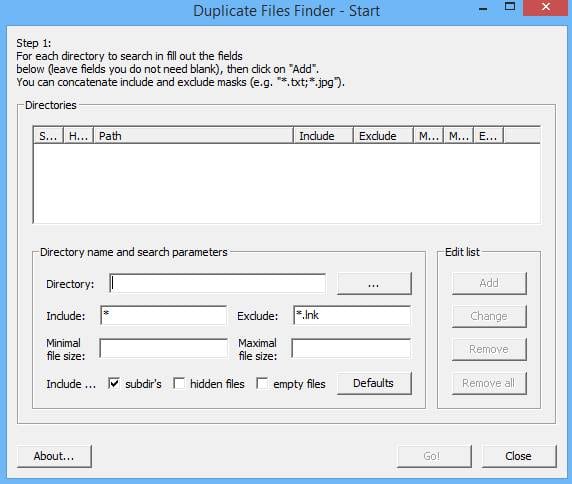This screenshot has width=572, height=484.
Task: Click the Add button in Edit list
Action: pos(489,283)
